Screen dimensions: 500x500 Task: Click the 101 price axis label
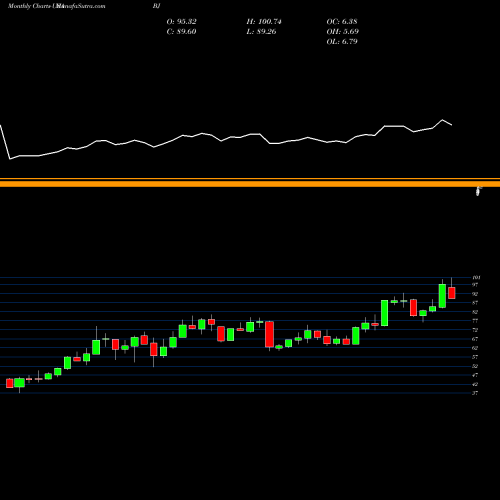coord(476,278)
